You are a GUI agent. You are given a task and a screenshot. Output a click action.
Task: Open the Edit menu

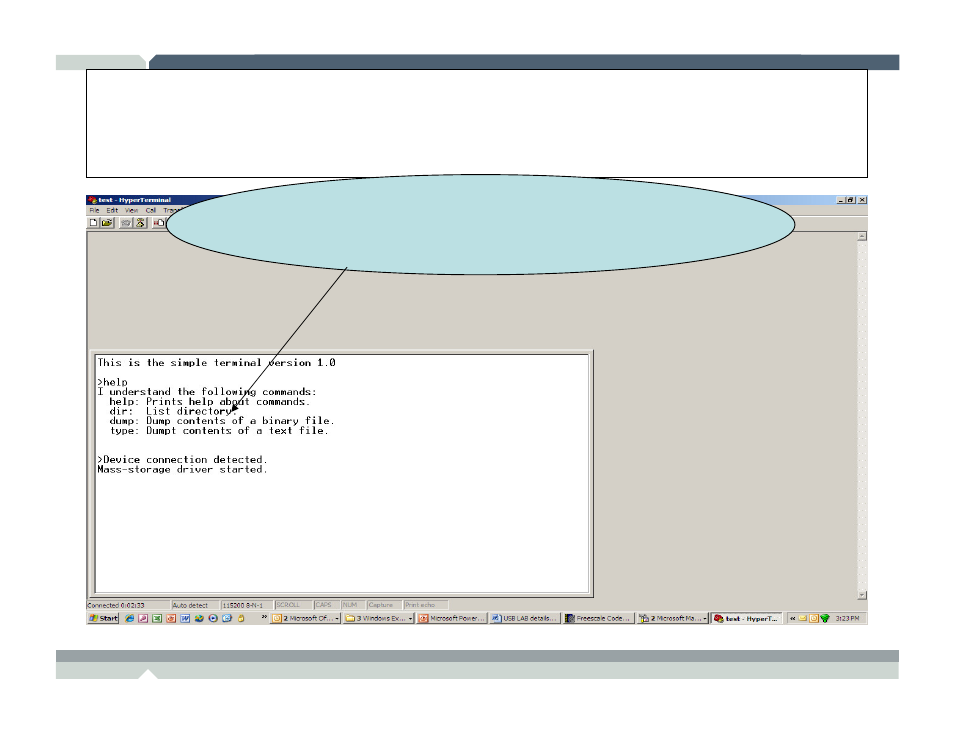pos(112,211)
